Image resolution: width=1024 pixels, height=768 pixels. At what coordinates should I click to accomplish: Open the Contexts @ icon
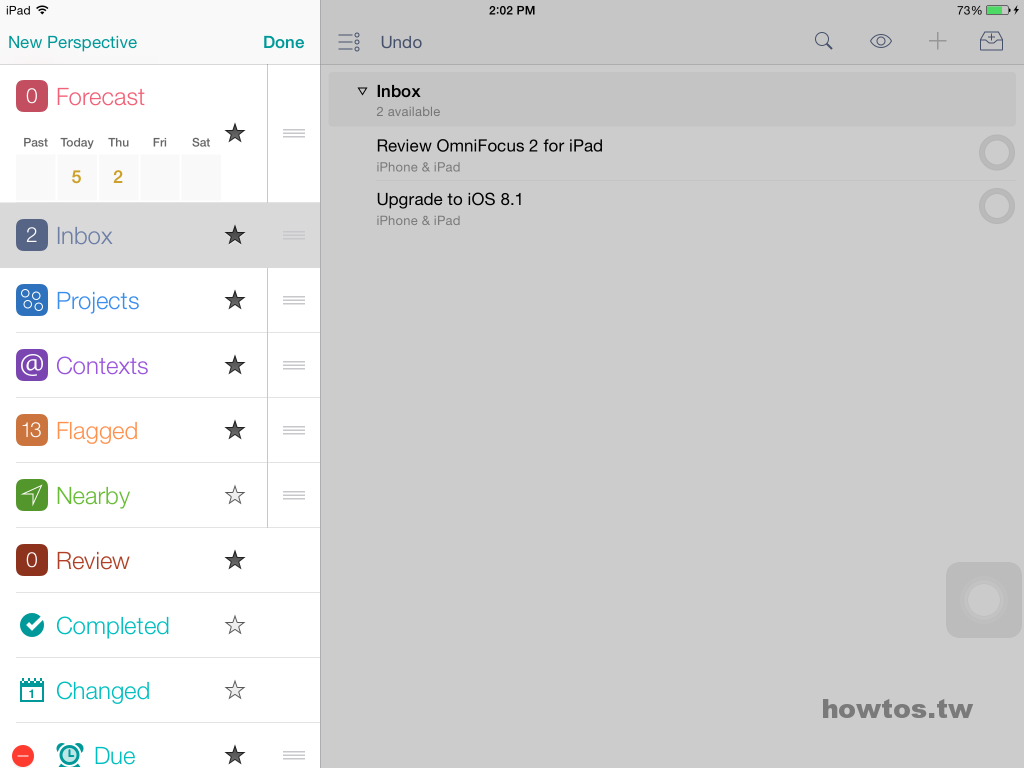pos(31,365)
